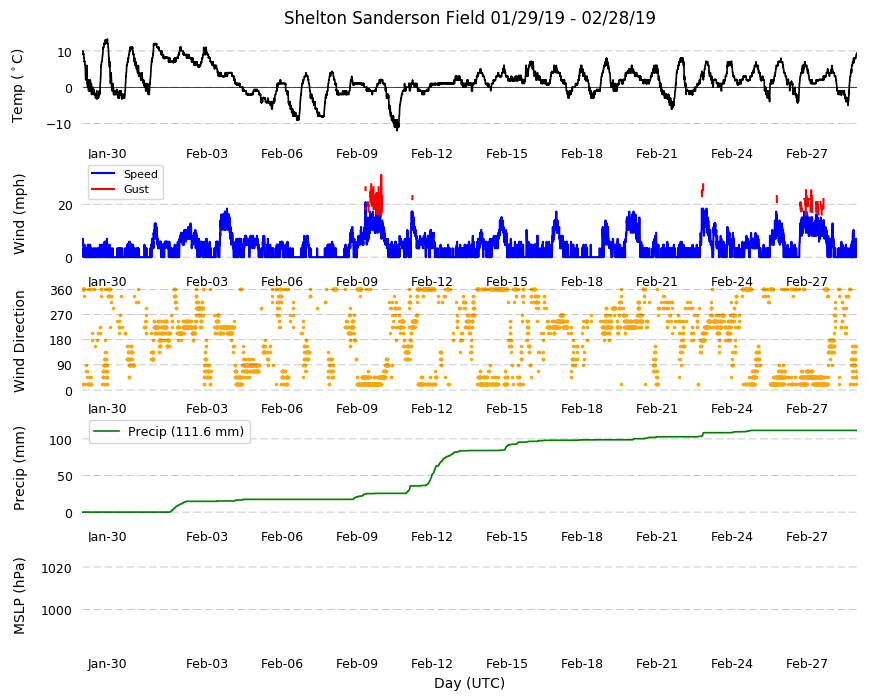
Task: Click Feb-12 tick under the temperature plot
Action: click(x=432, y=154)
